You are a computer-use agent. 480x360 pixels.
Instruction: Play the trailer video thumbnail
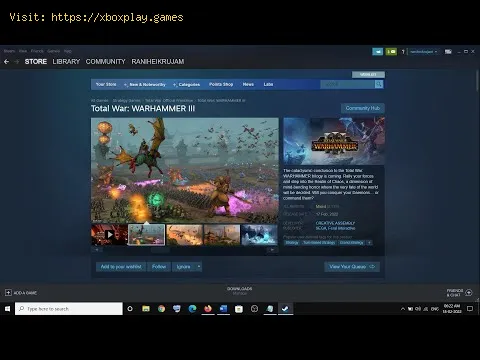(x=109, y=235)
